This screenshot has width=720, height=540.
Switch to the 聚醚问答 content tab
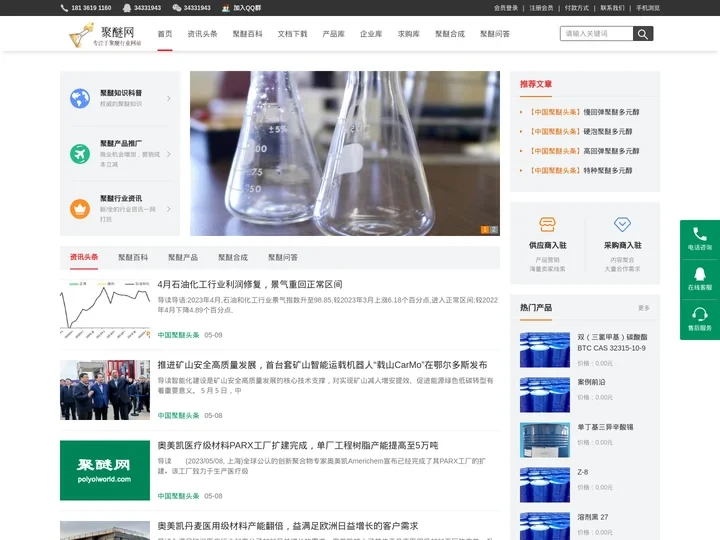283,257
